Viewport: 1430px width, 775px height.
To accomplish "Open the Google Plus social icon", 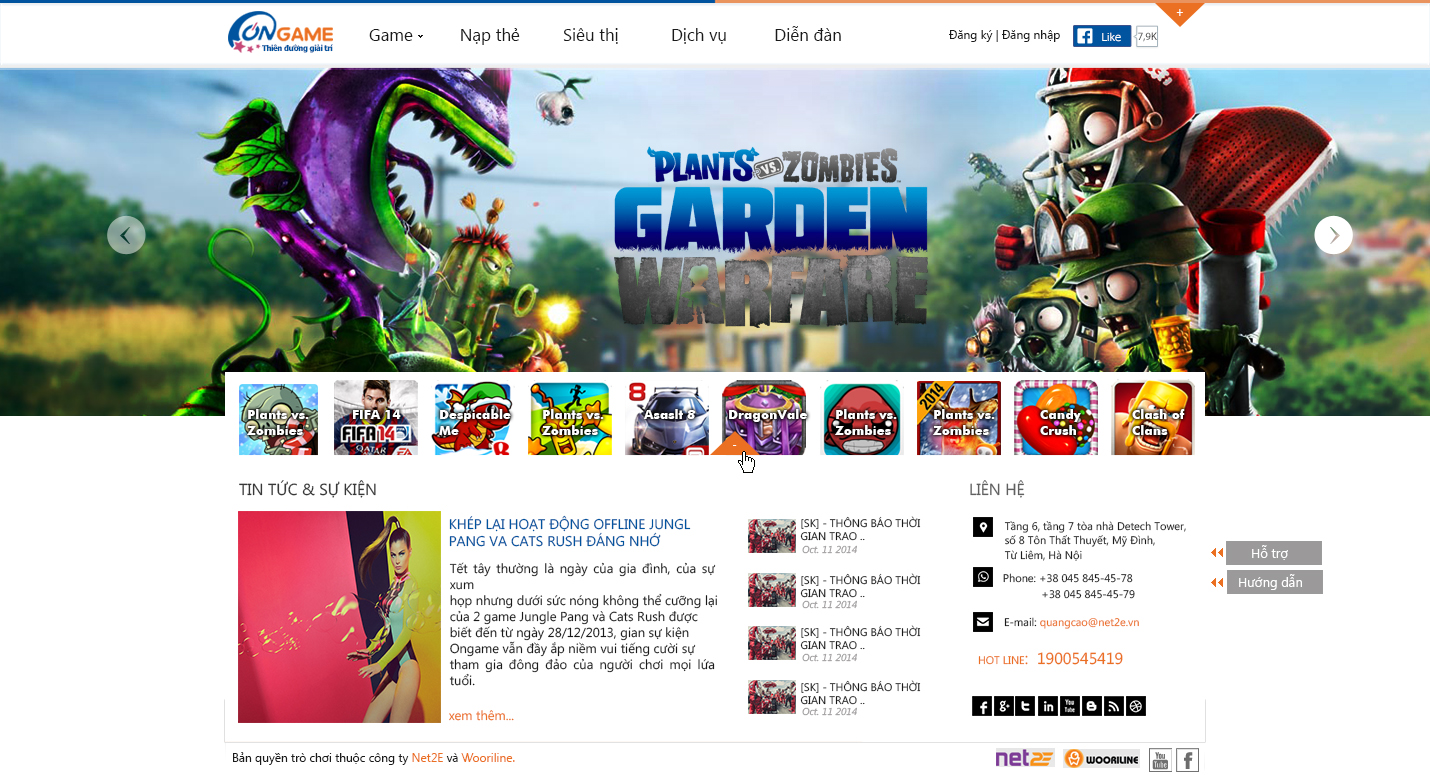I will [1004, 706].
